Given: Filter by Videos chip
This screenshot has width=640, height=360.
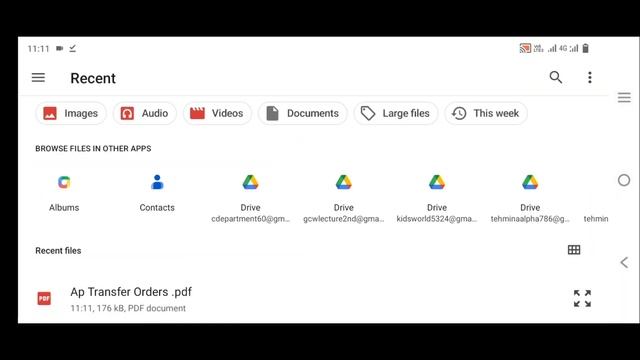Looking at the screenshot, I should click(x=217, y=113).
